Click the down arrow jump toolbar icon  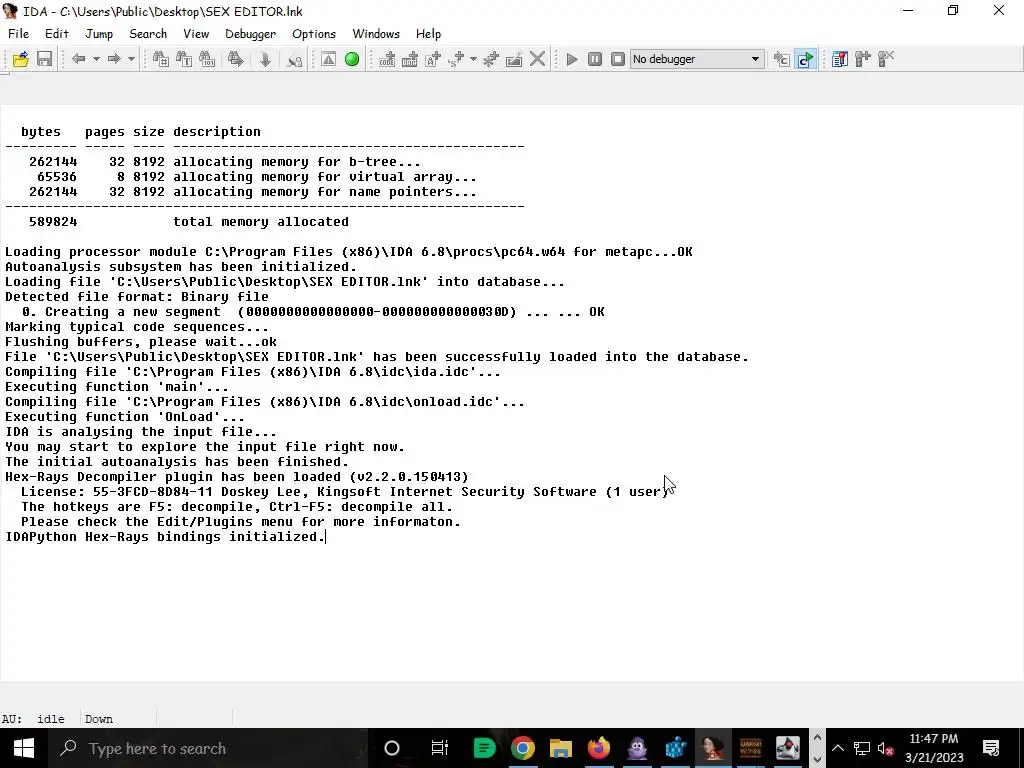[265, 59]
